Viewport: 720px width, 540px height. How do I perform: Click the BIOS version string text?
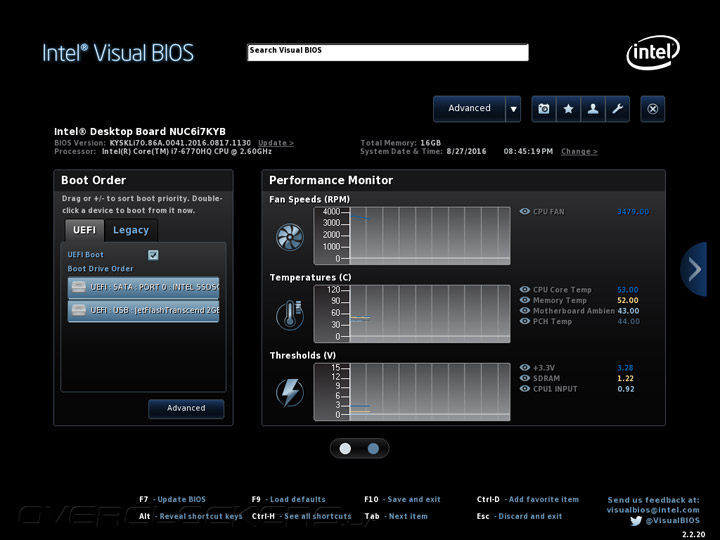(x=180, y=143)
